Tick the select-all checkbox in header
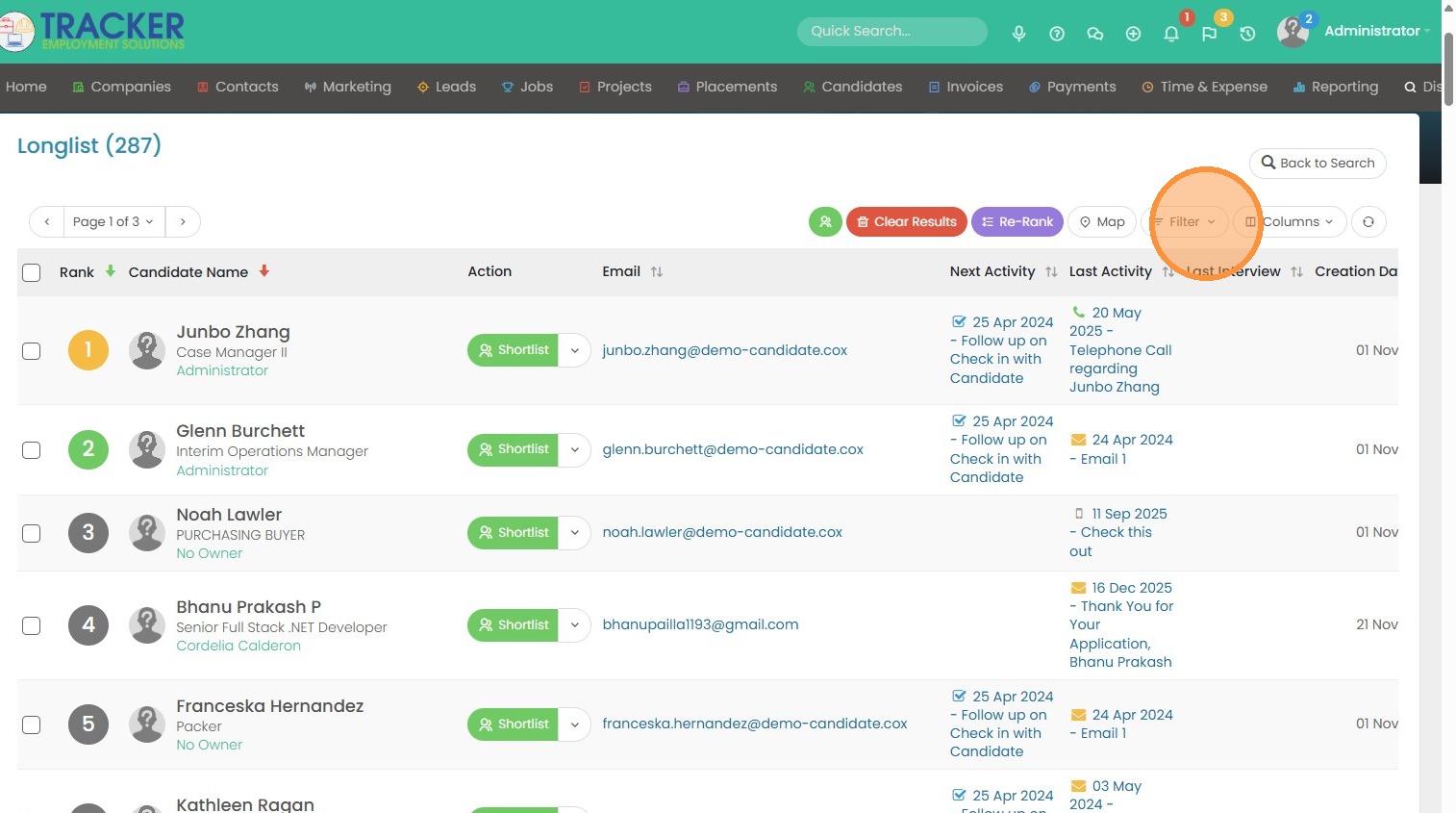 pyautogui.click(x=32, y=272)
